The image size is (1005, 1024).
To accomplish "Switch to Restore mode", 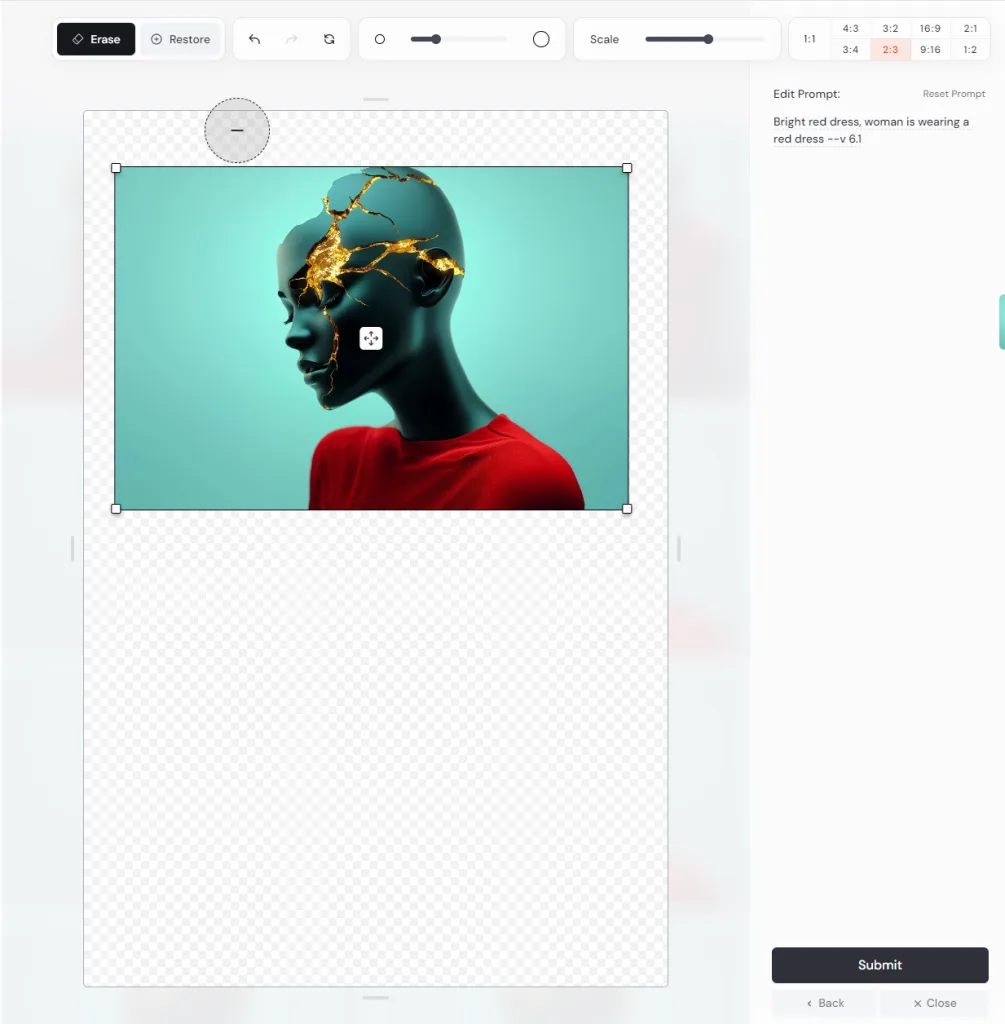I will (180, 39).
